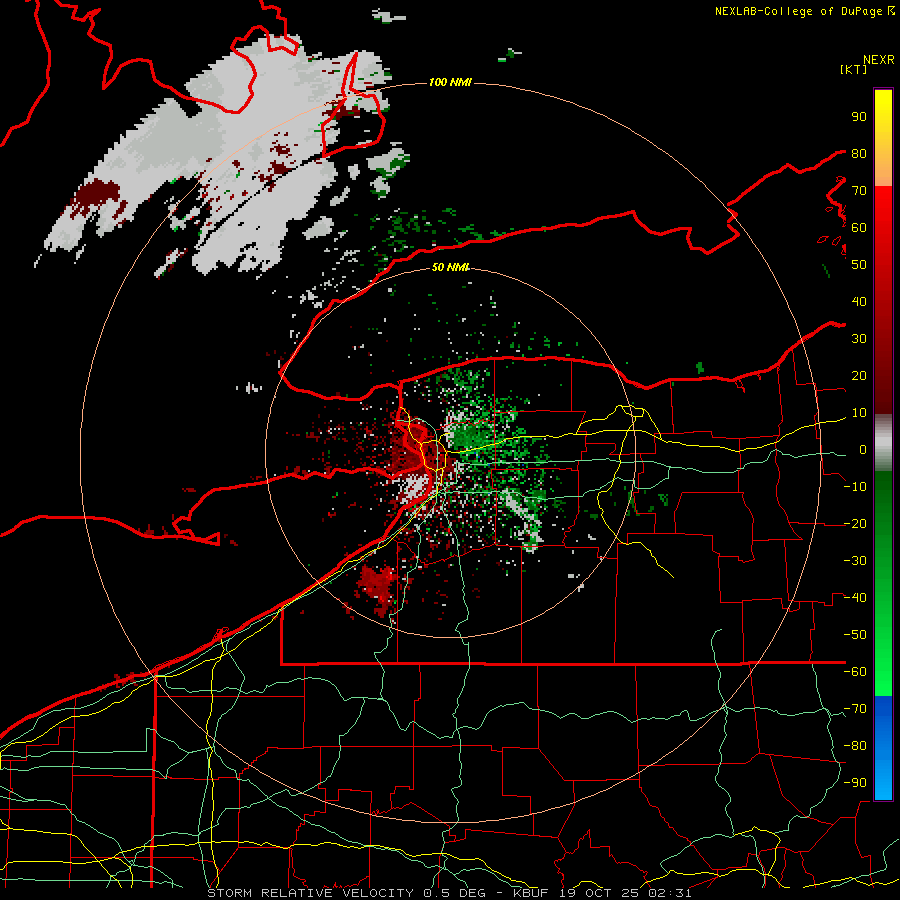Click the NEXR label above color scale

879,60
